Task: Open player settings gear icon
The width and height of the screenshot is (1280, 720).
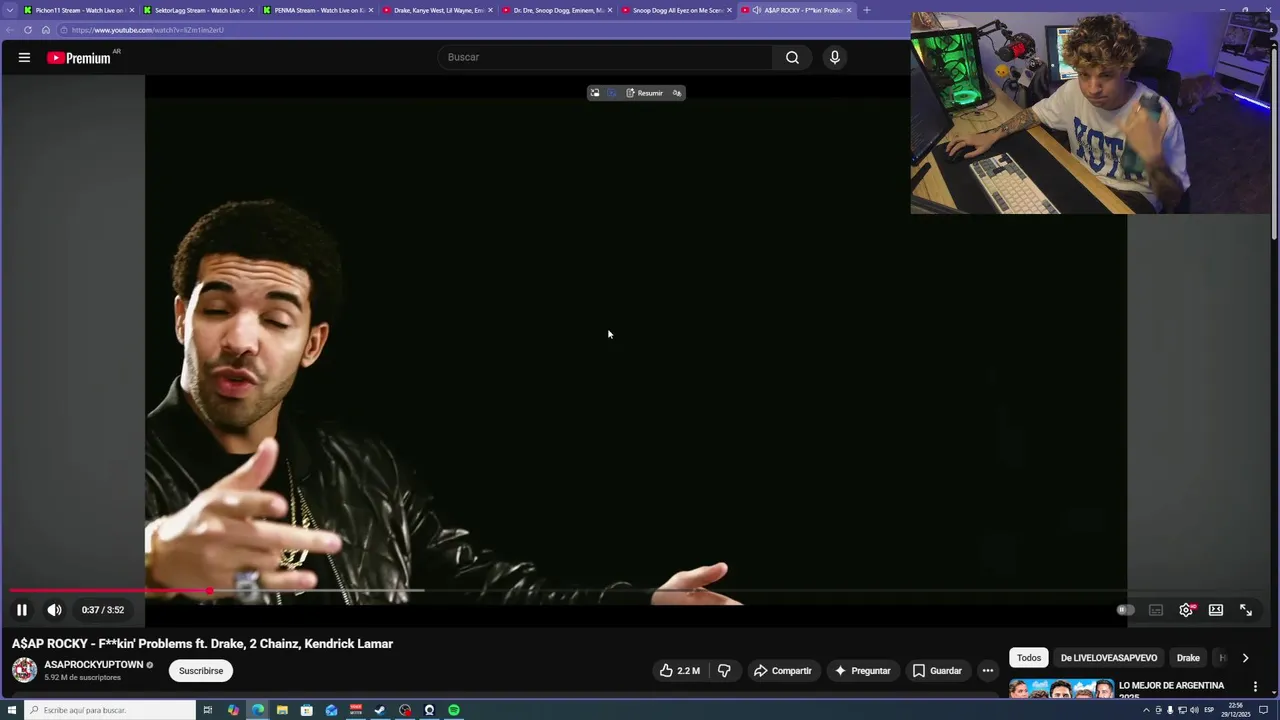Action: tap(1186, 610)
